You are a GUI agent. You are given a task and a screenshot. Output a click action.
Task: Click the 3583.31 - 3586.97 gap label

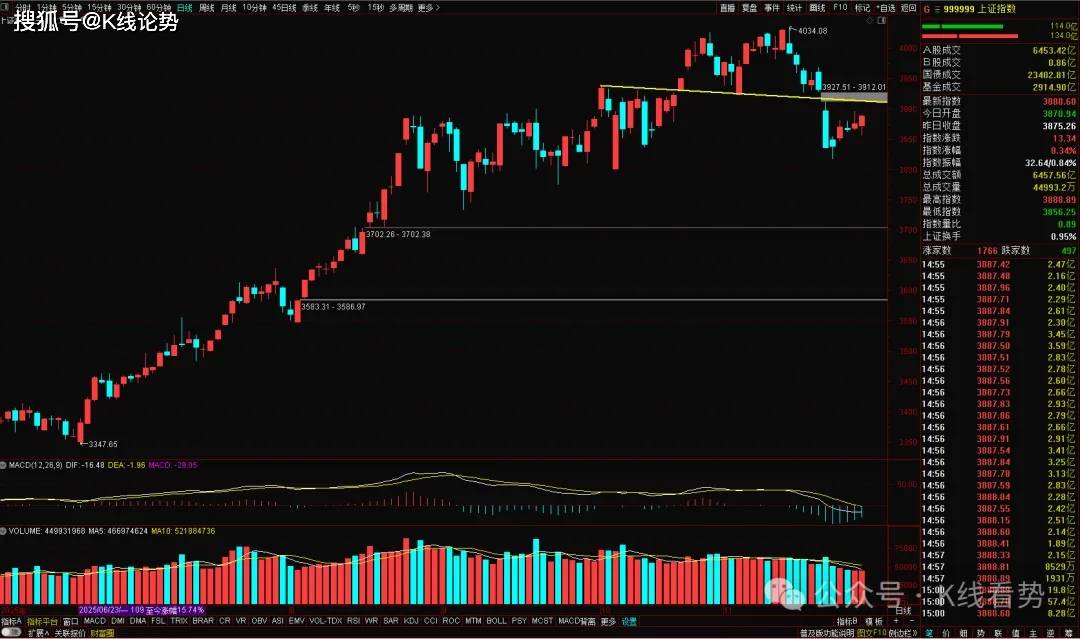coord(333,307)
